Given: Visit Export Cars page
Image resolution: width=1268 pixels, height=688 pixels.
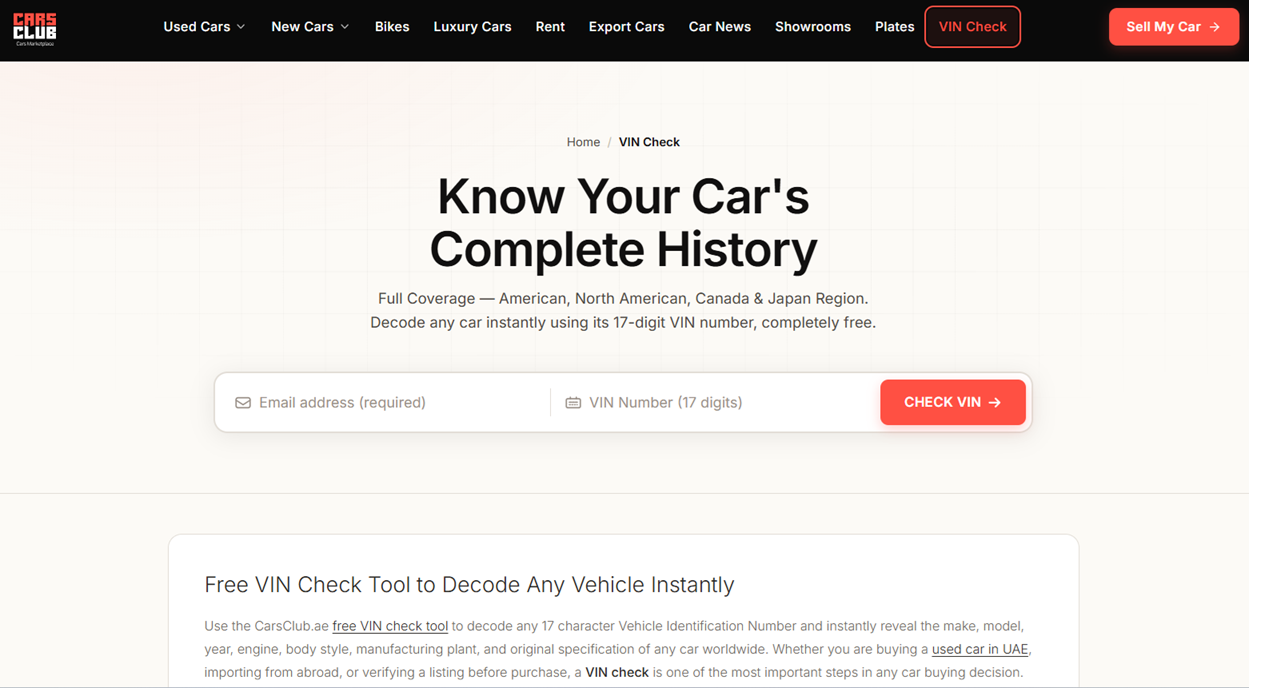Looking at the screenshot, I should (626, 27).
